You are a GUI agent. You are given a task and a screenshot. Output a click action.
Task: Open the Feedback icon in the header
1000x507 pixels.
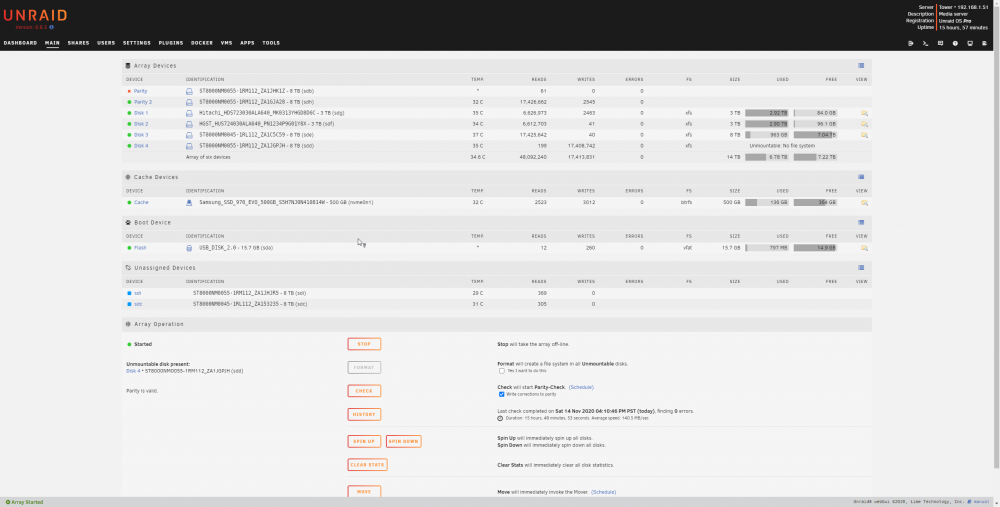940,43
